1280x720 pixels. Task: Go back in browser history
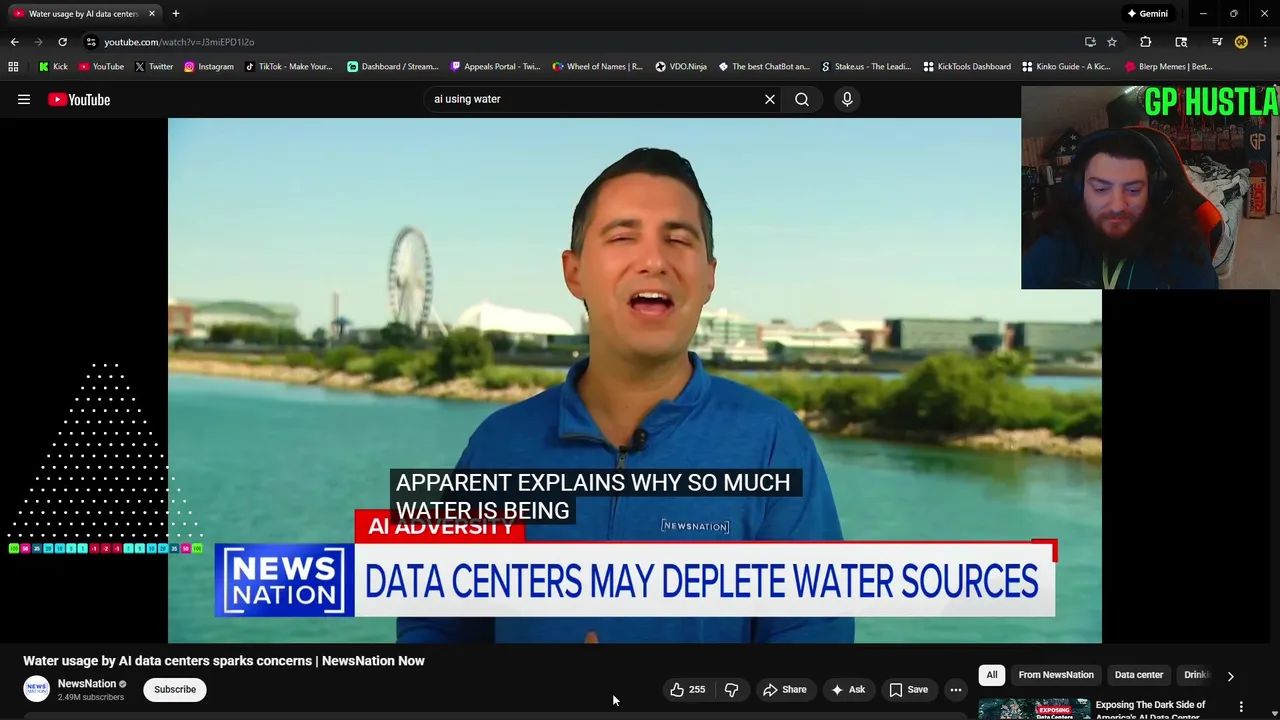14,42
